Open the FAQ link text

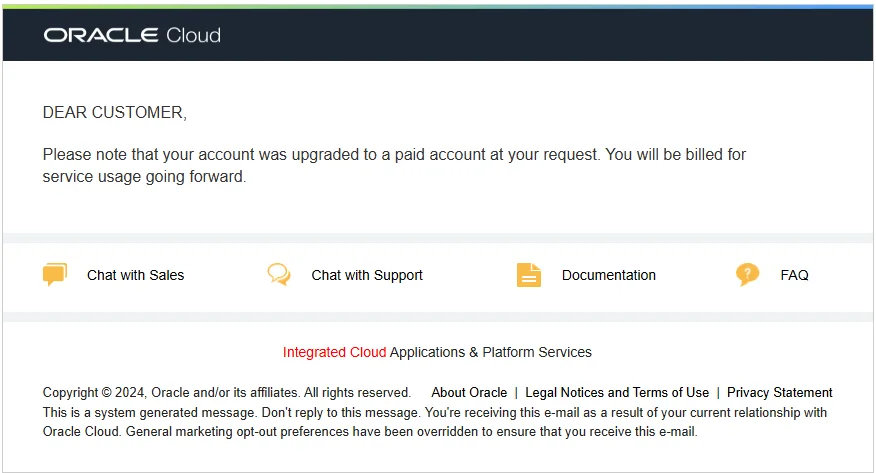click(x=794, y=275)
